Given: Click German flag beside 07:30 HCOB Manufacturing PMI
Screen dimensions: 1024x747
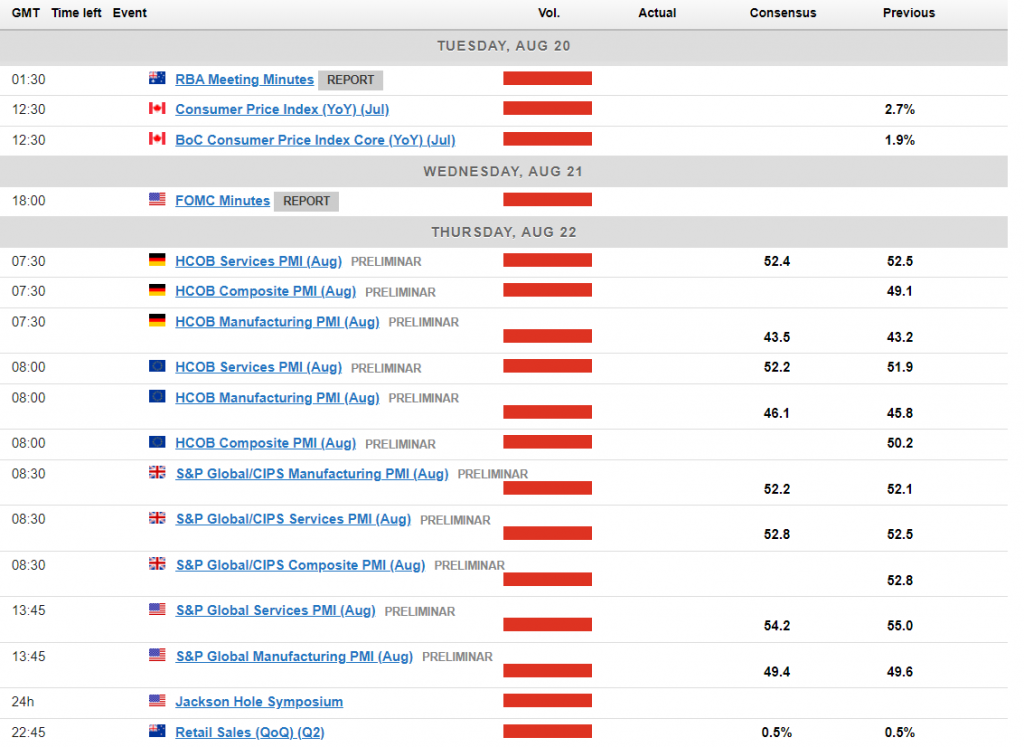Looking at the screenshot, I should tap(157, 321).
